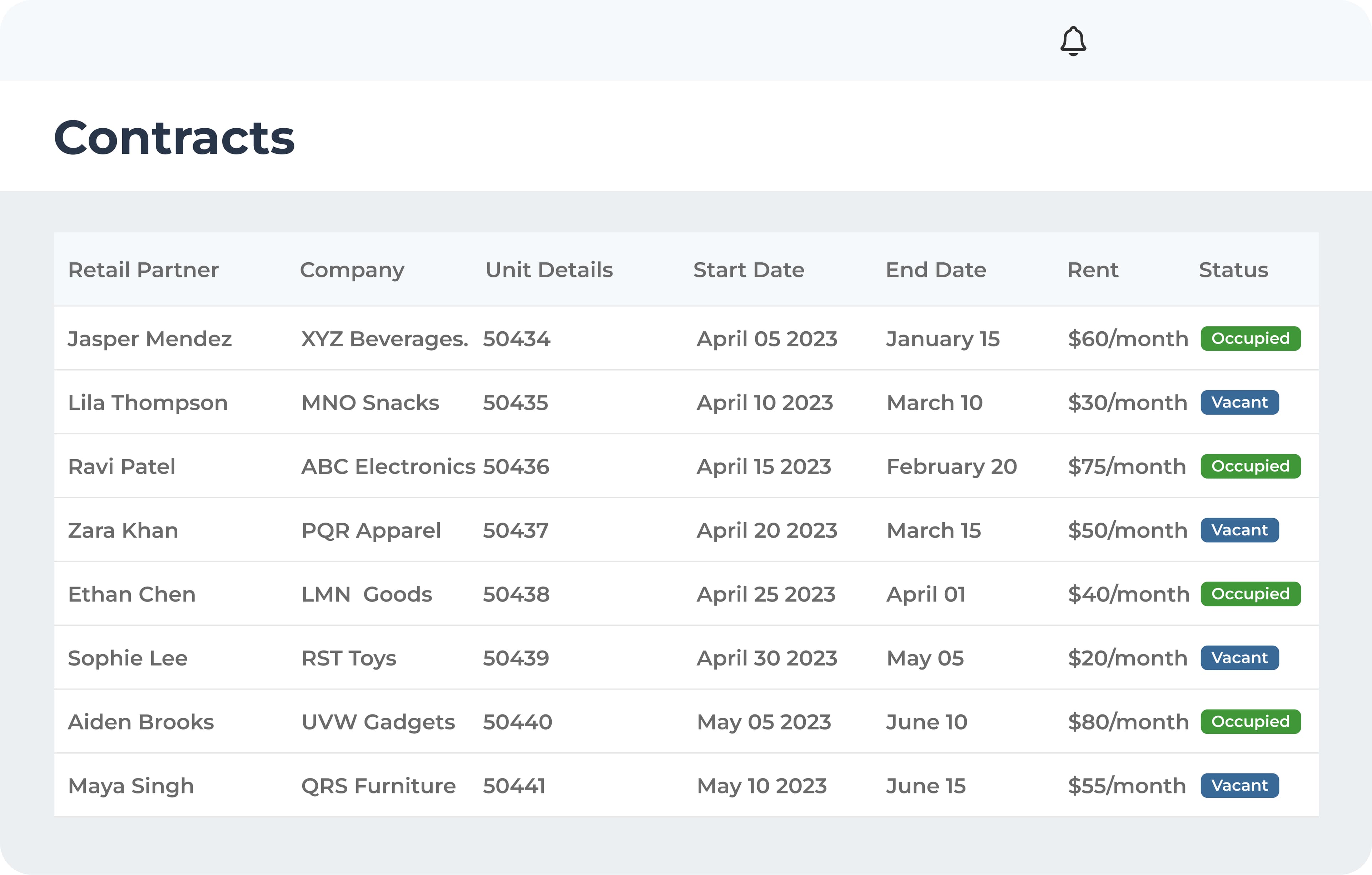The image size is (1372, 875).
Task: Click the notification bell icon
Action: (x=1073, y=41)
